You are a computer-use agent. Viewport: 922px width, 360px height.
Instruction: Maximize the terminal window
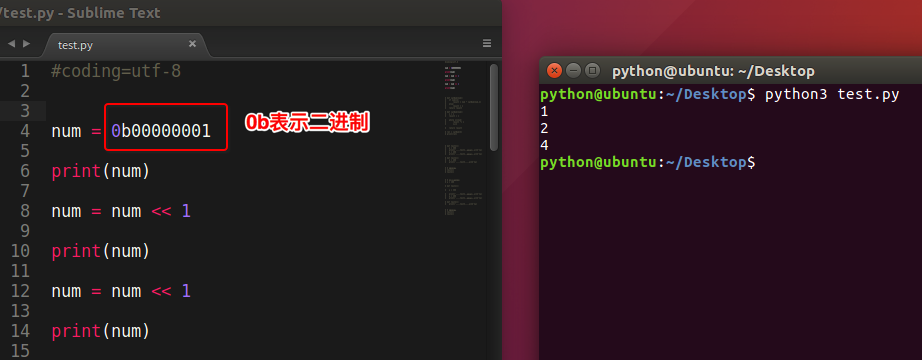[x=593, y=71]
